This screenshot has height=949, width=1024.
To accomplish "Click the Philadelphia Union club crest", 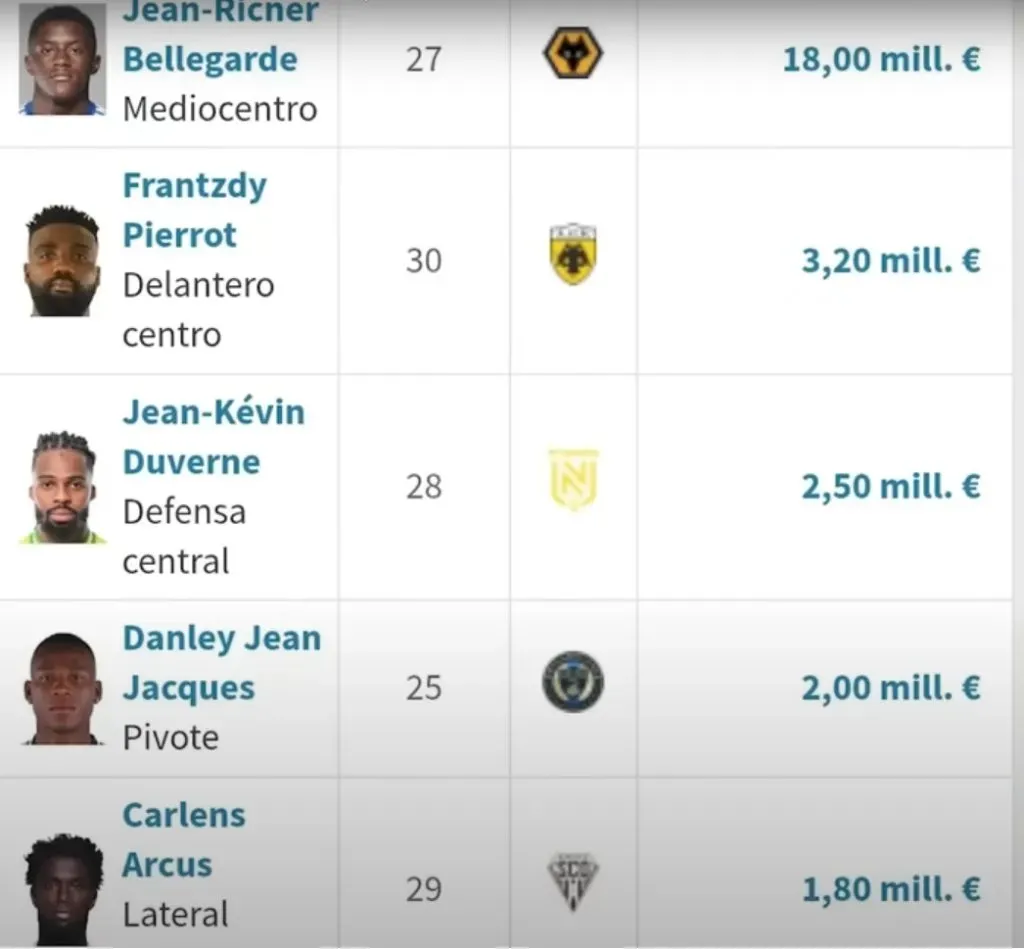I will point(573,682).
